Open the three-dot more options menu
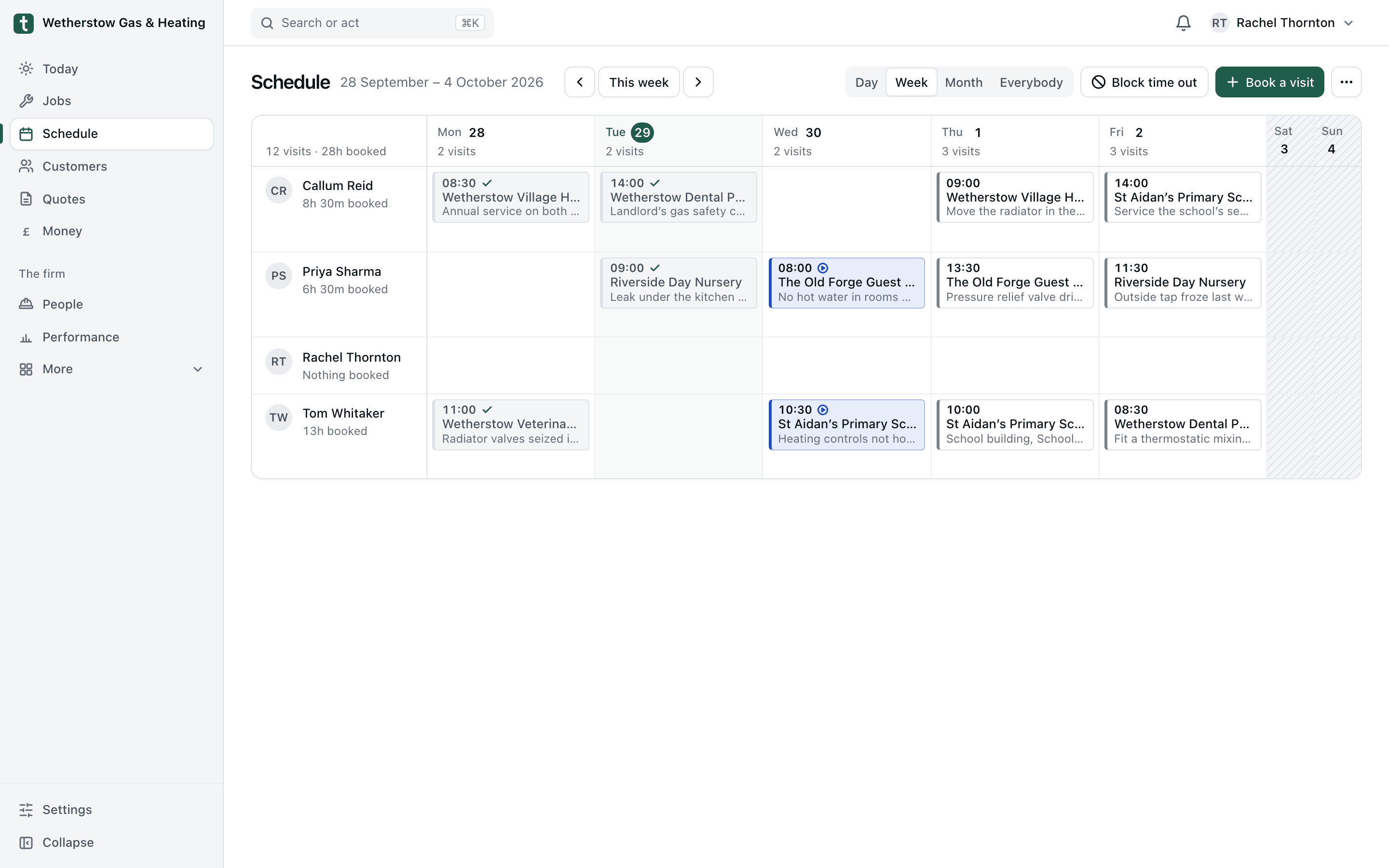Viewport: 1389px width, 868px height. (x=1346, y=82)
